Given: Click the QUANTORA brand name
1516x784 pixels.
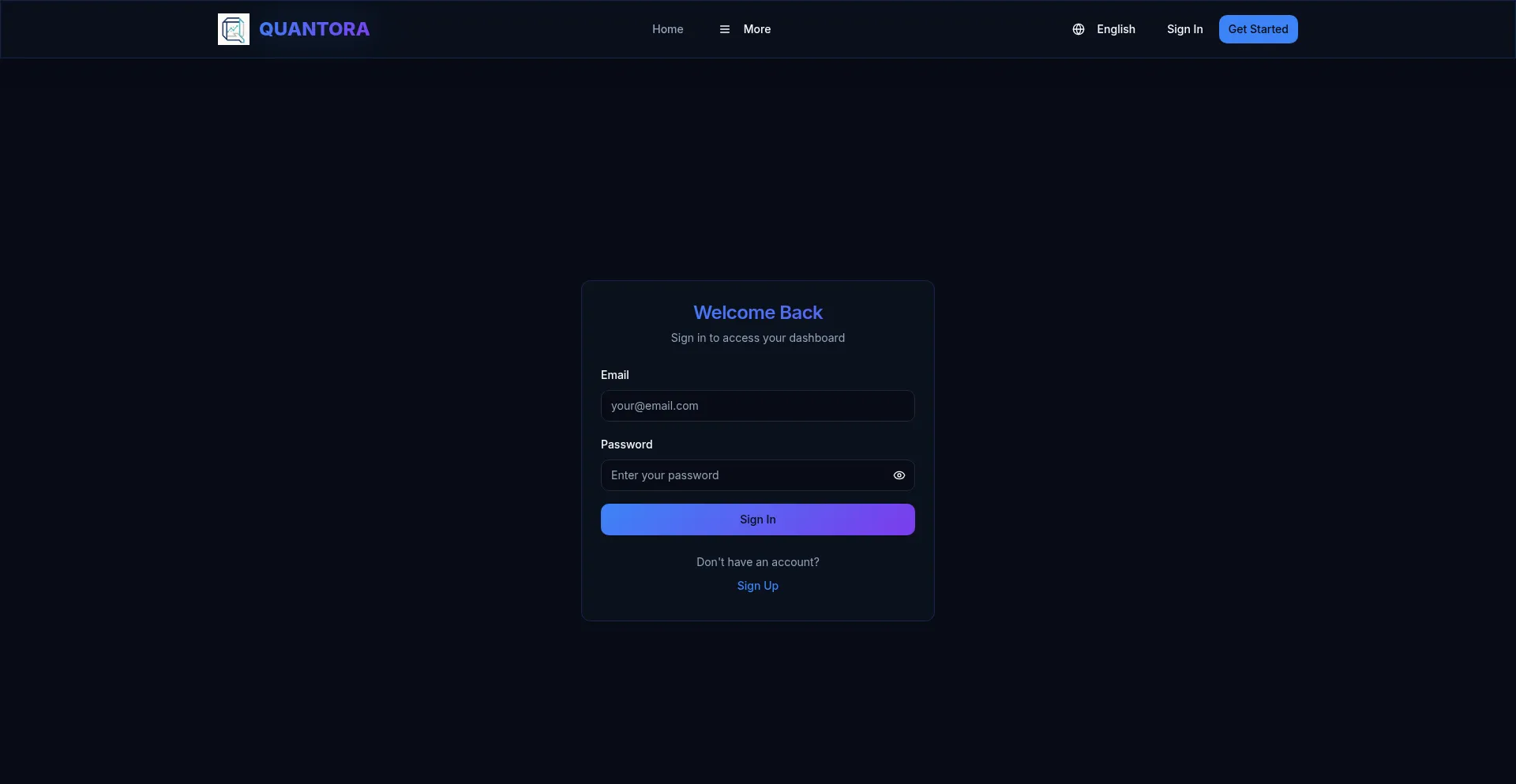Looking at the screenshot, I should click(314, 29).
